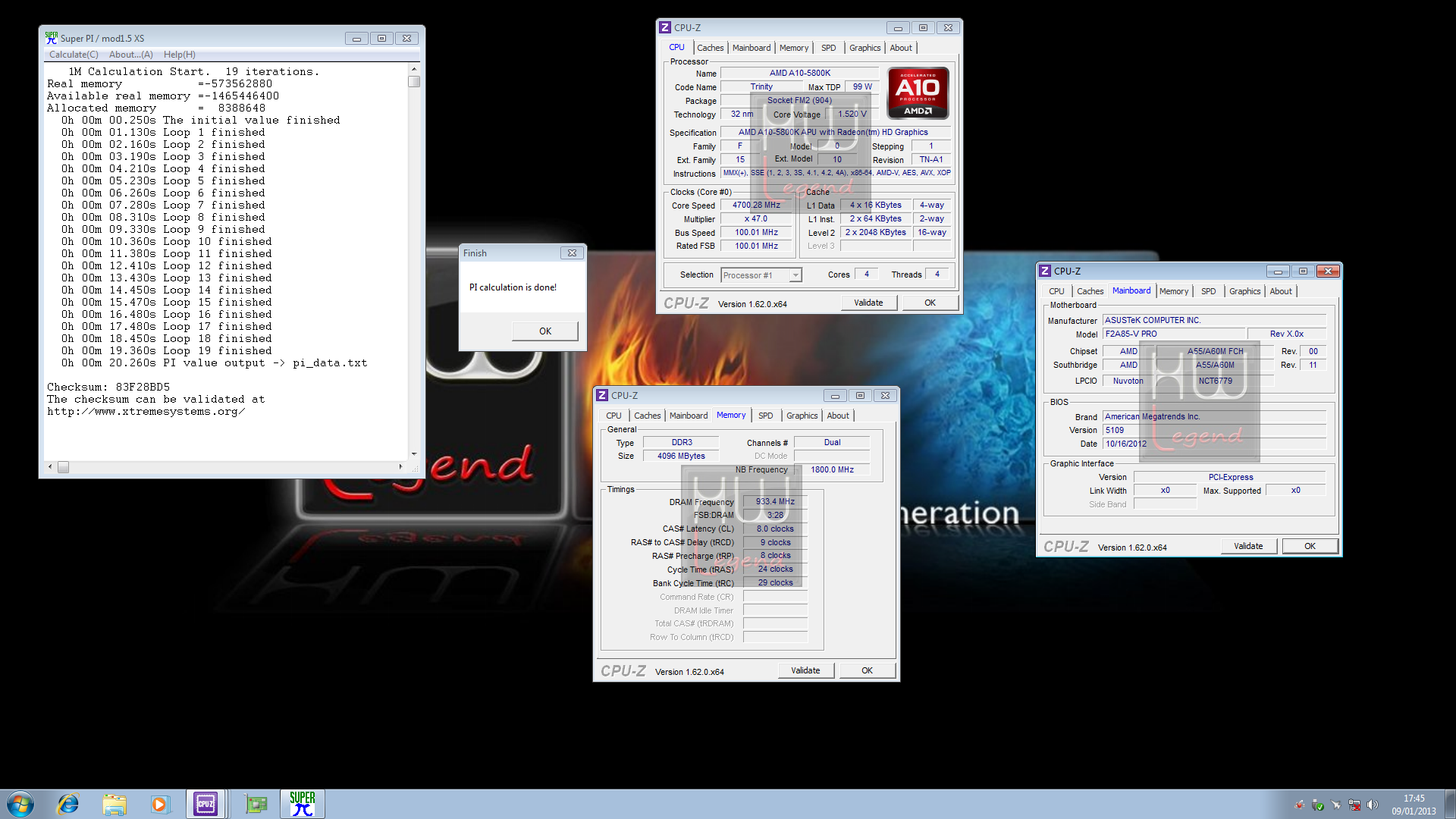Open Graphics tab in the Memory CPU-Z window

pyautogui.click(x=802, y=416)
